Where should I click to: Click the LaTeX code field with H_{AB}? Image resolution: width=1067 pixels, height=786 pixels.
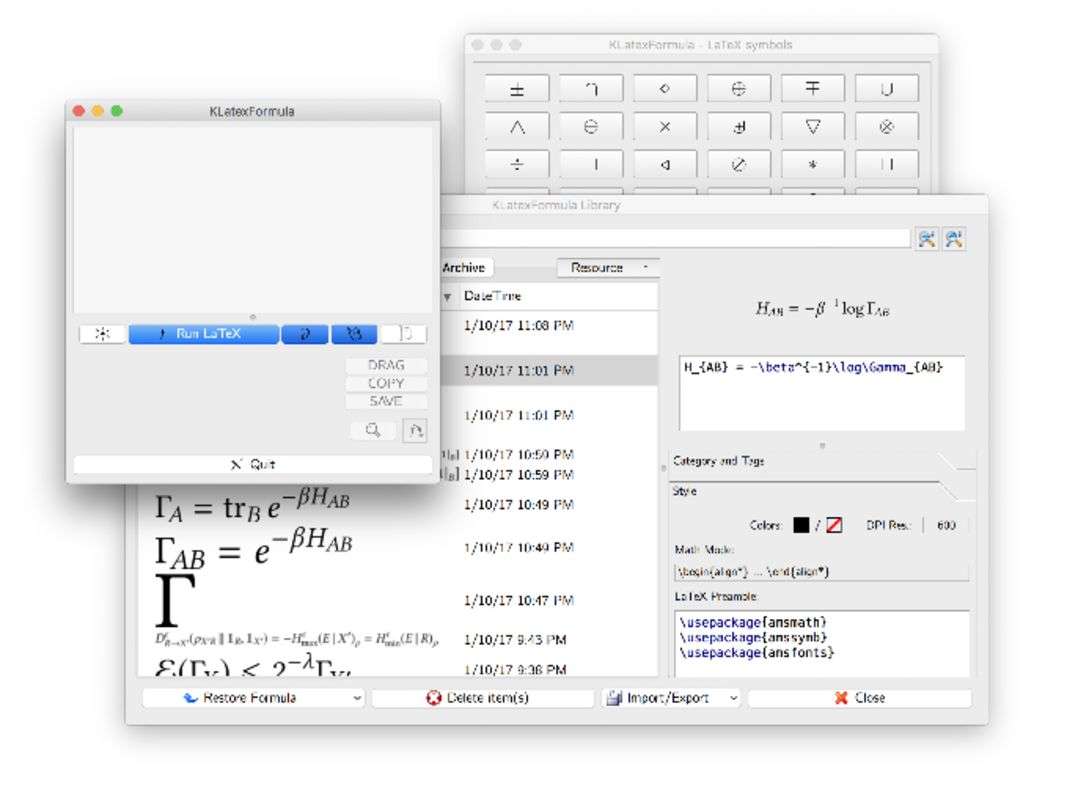click(x=821, y=393)
